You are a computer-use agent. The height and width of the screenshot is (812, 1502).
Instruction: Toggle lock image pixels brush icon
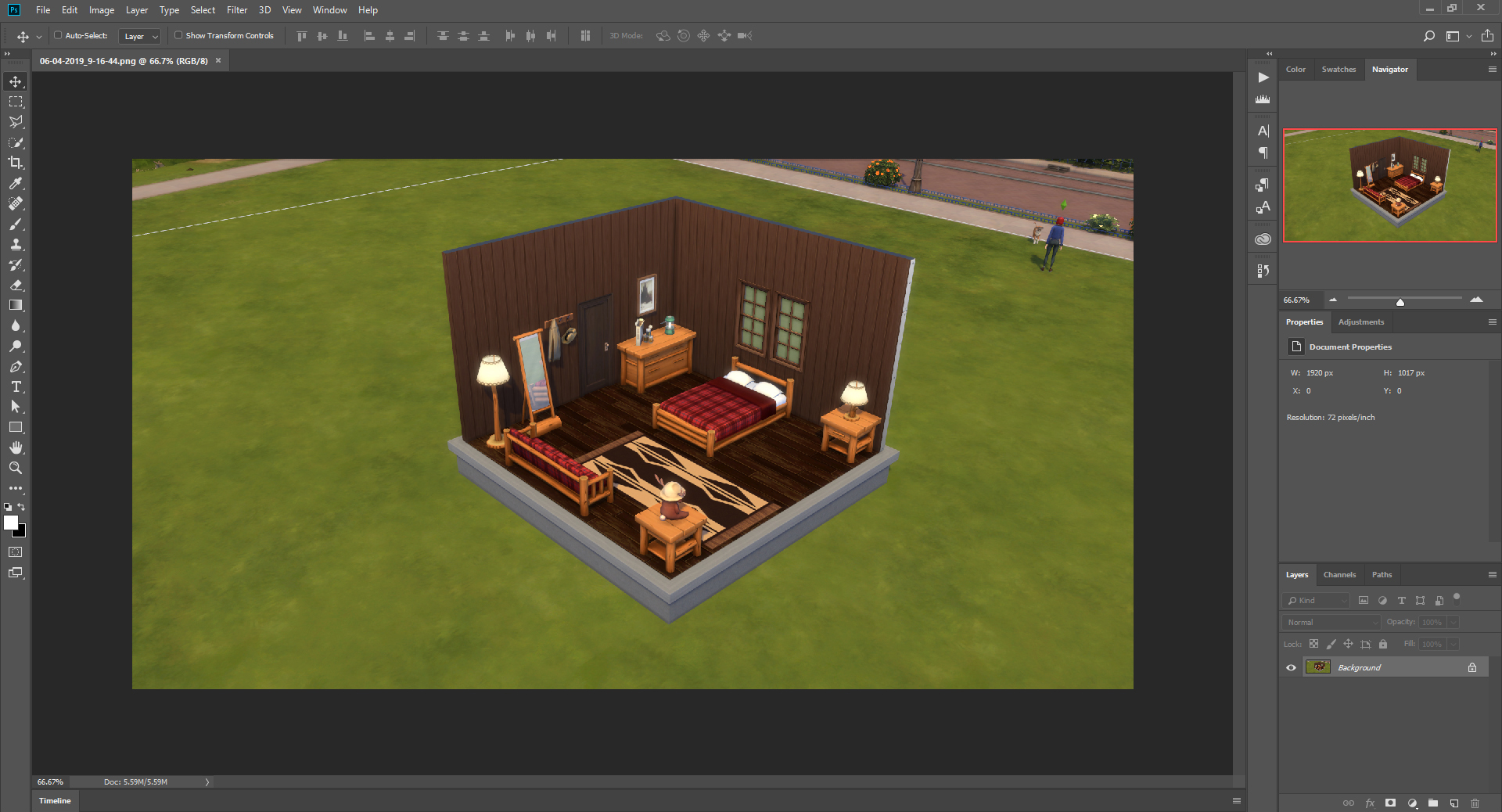click(1331, 644)
